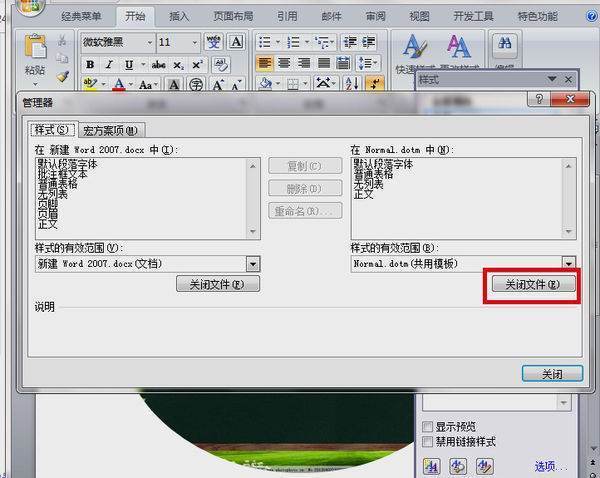This screenshot has width=600, height=478.
Task: Open the Normal.dotm scope dropdown
Action: pos(569,264)
